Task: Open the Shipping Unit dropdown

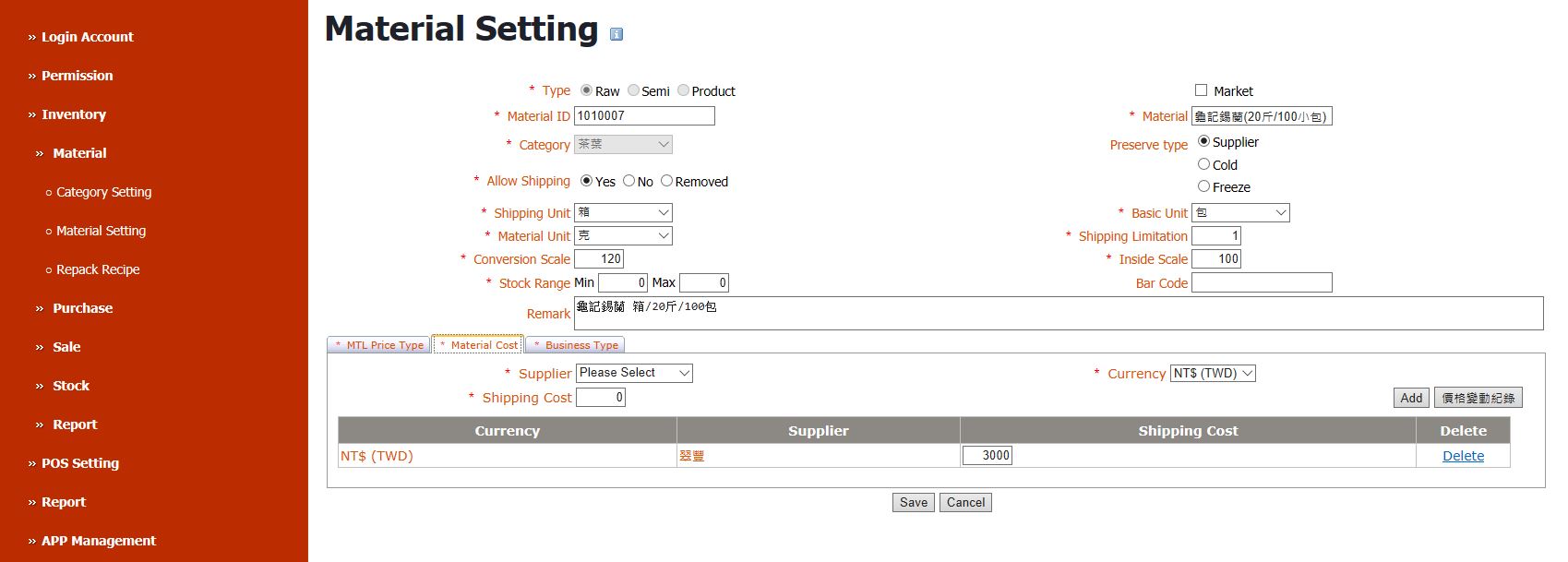Action: [623, 213]
